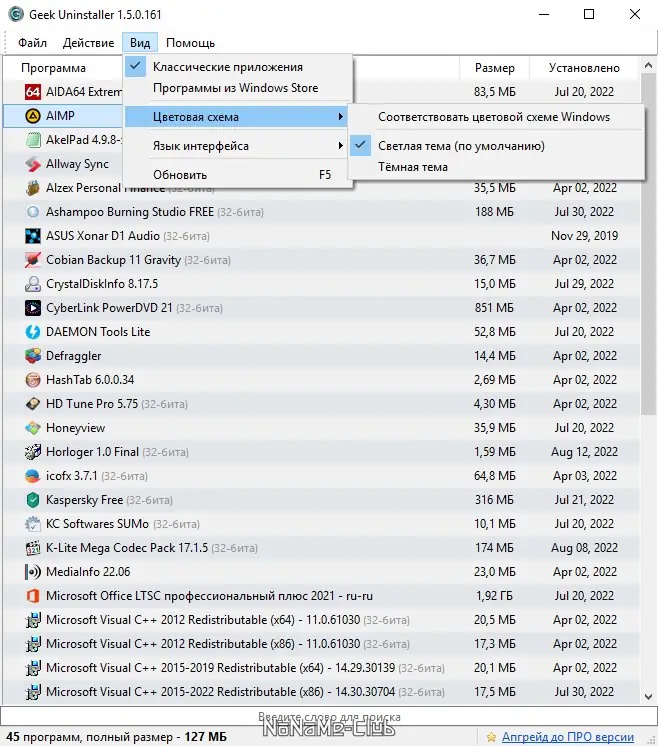
Task: Open Апгрейд до ПРО версии link
Action: click(568, 737)
